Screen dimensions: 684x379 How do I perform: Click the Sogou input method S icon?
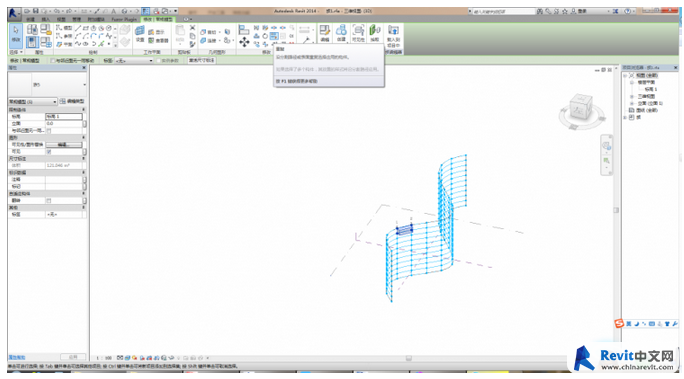click(619, 323)
